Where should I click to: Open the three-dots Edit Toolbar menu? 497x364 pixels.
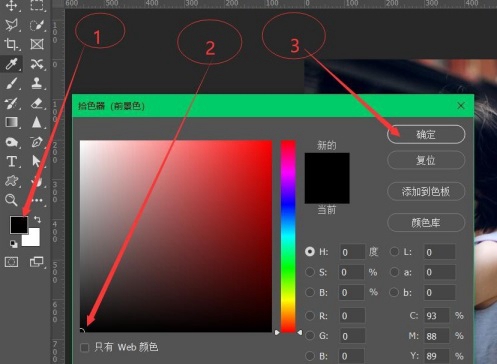[37, 200]
